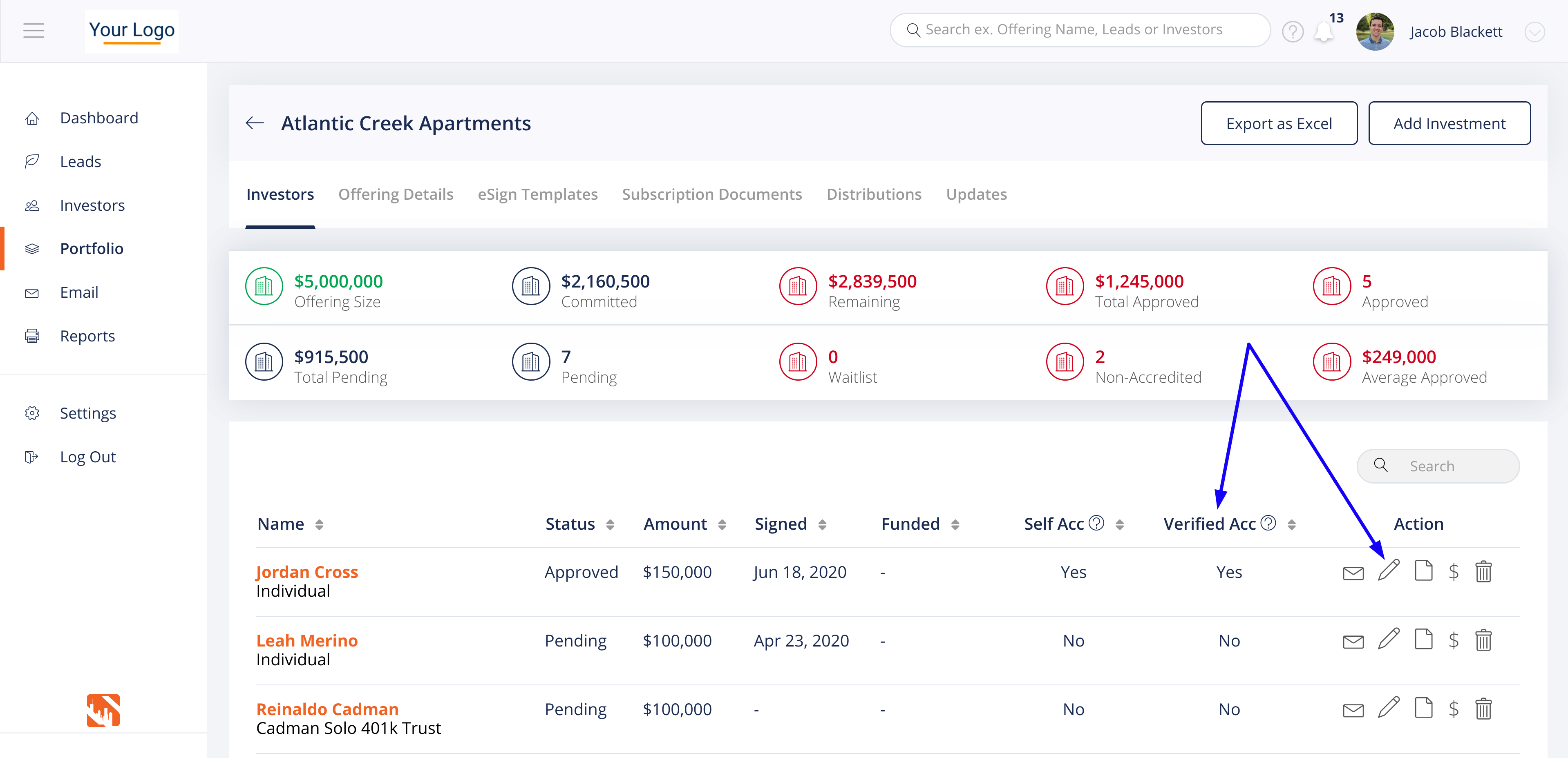Viewport: 1568px width, 758px height.
Task: Select Leads in the sidebar
Action: tap(81, 162)
